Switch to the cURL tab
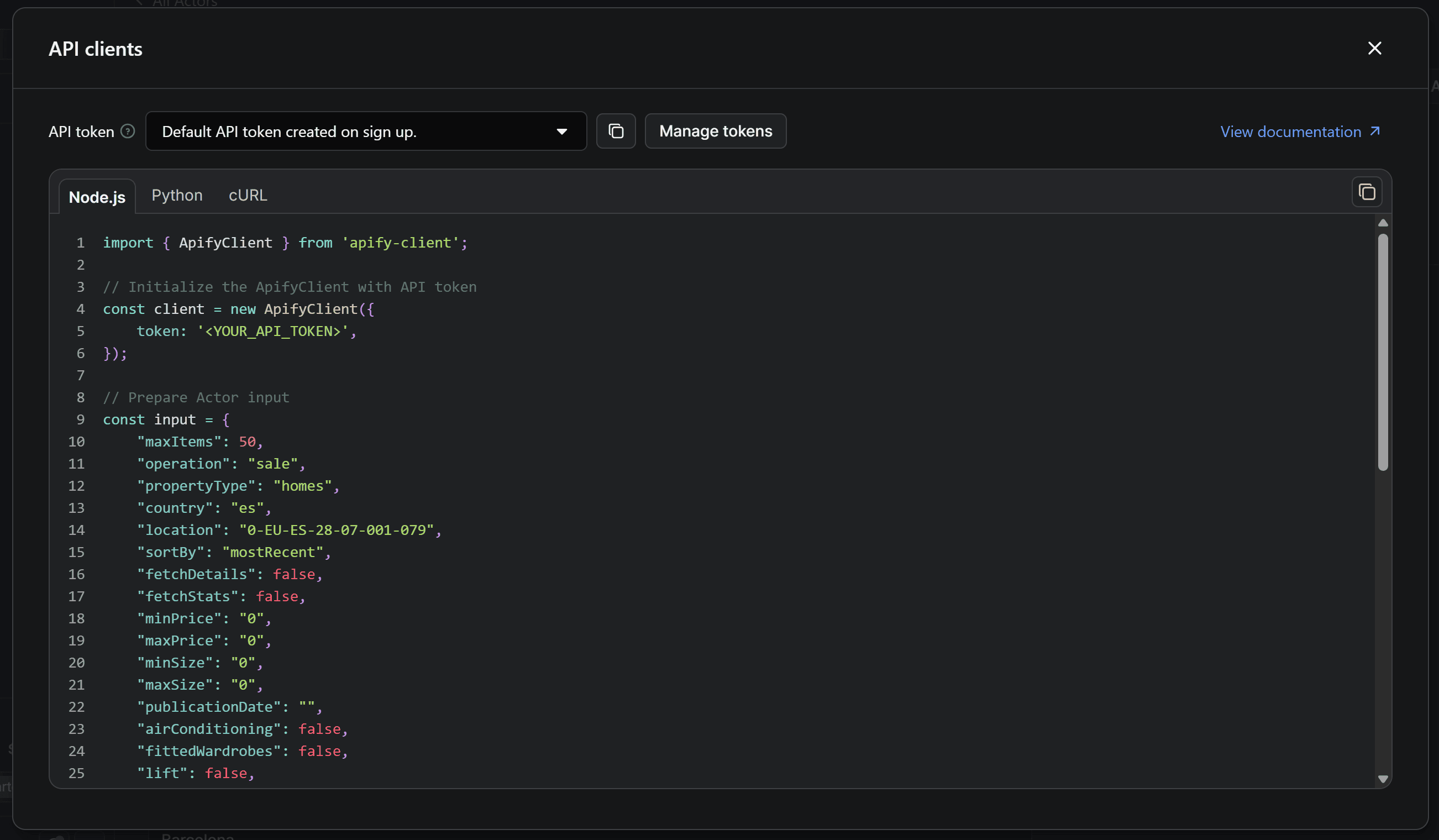Viewport: 1439px width, 840px height. [247, 195]
